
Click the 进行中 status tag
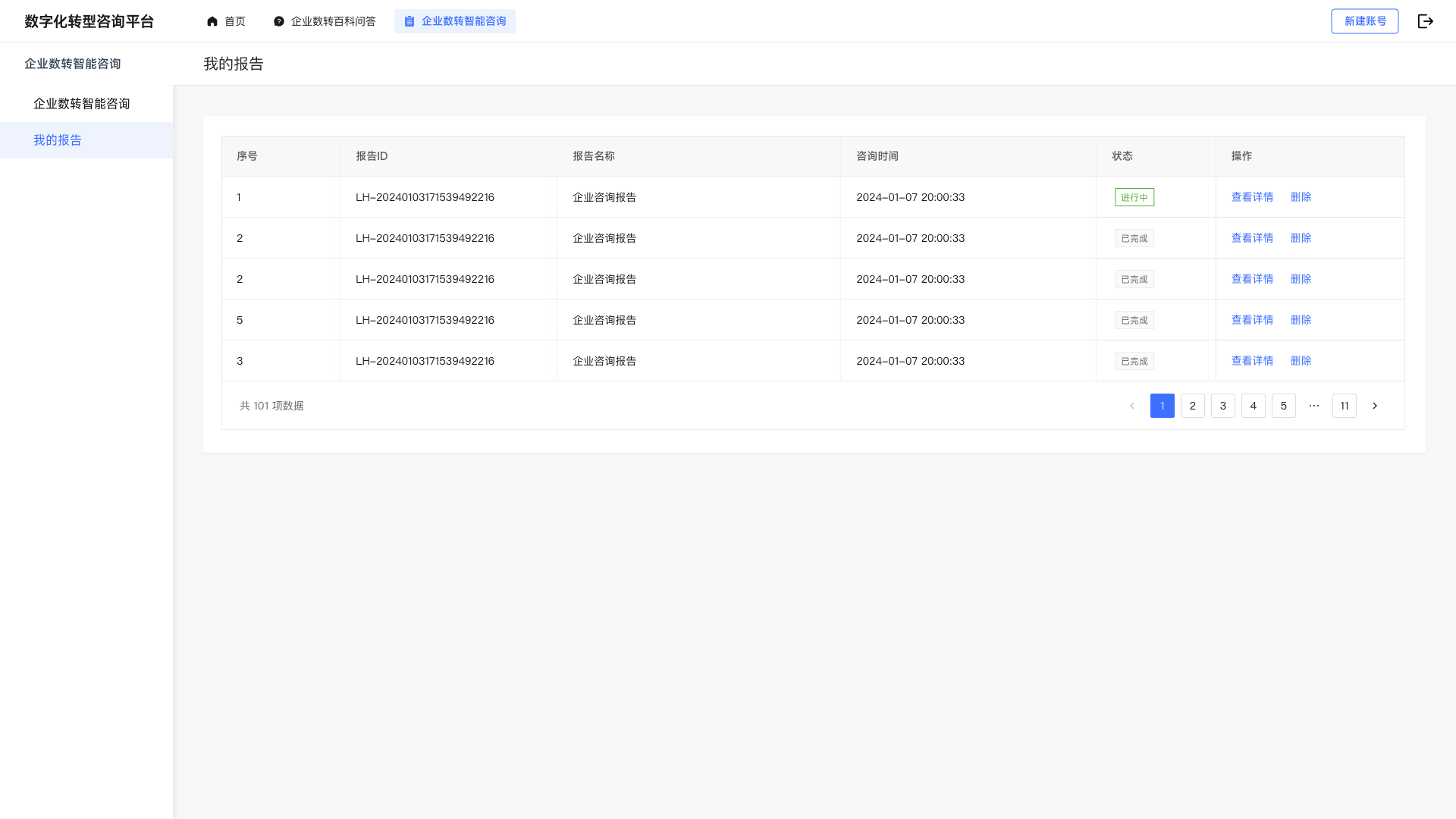click(1134, 197)
